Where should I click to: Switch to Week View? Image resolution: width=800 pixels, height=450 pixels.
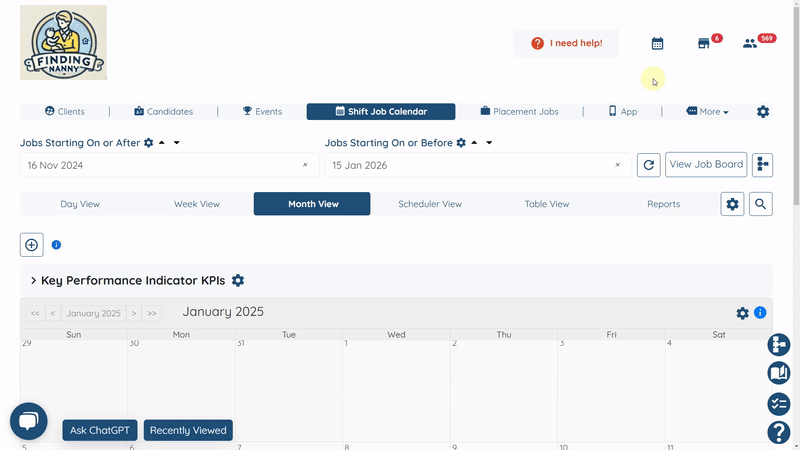tap(196, 204)
